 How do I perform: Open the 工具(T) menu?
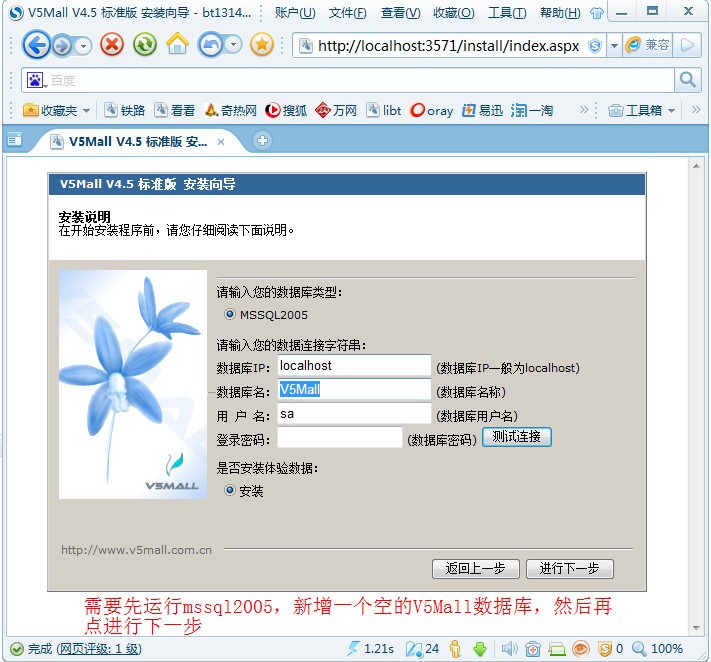coord(507,13)
